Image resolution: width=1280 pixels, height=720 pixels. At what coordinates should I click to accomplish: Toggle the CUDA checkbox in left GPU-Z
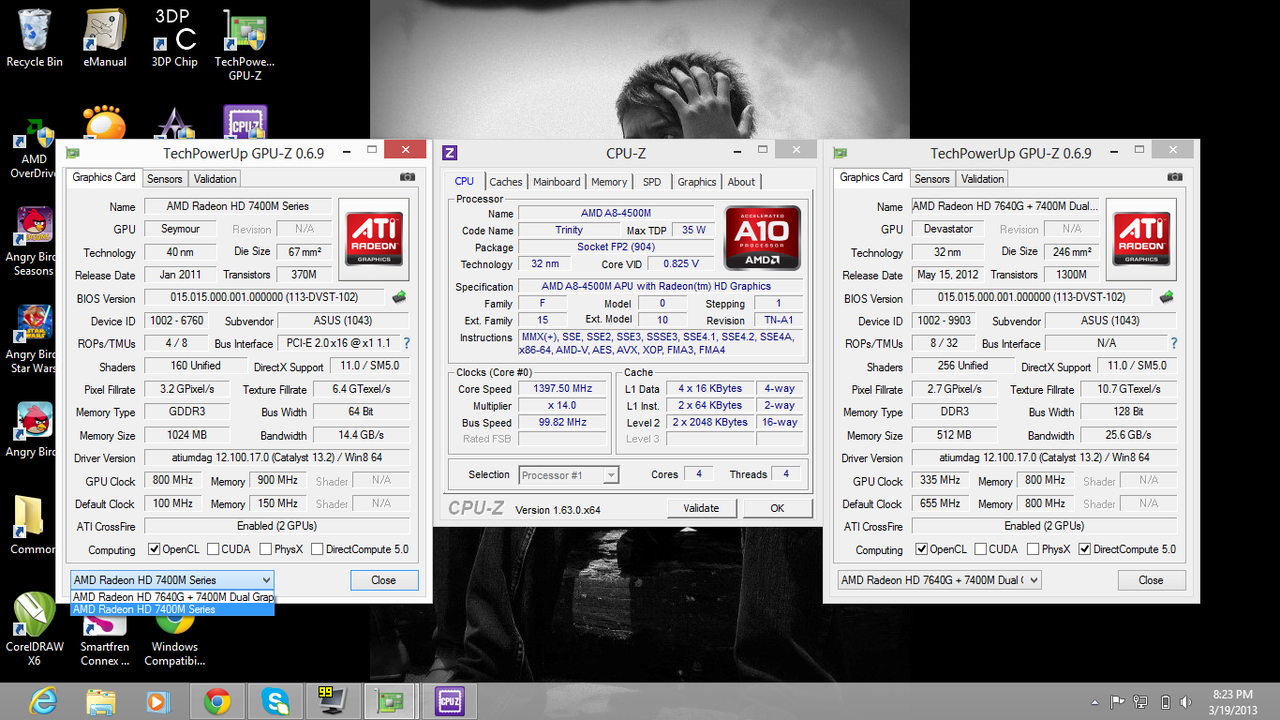(213, 549)
